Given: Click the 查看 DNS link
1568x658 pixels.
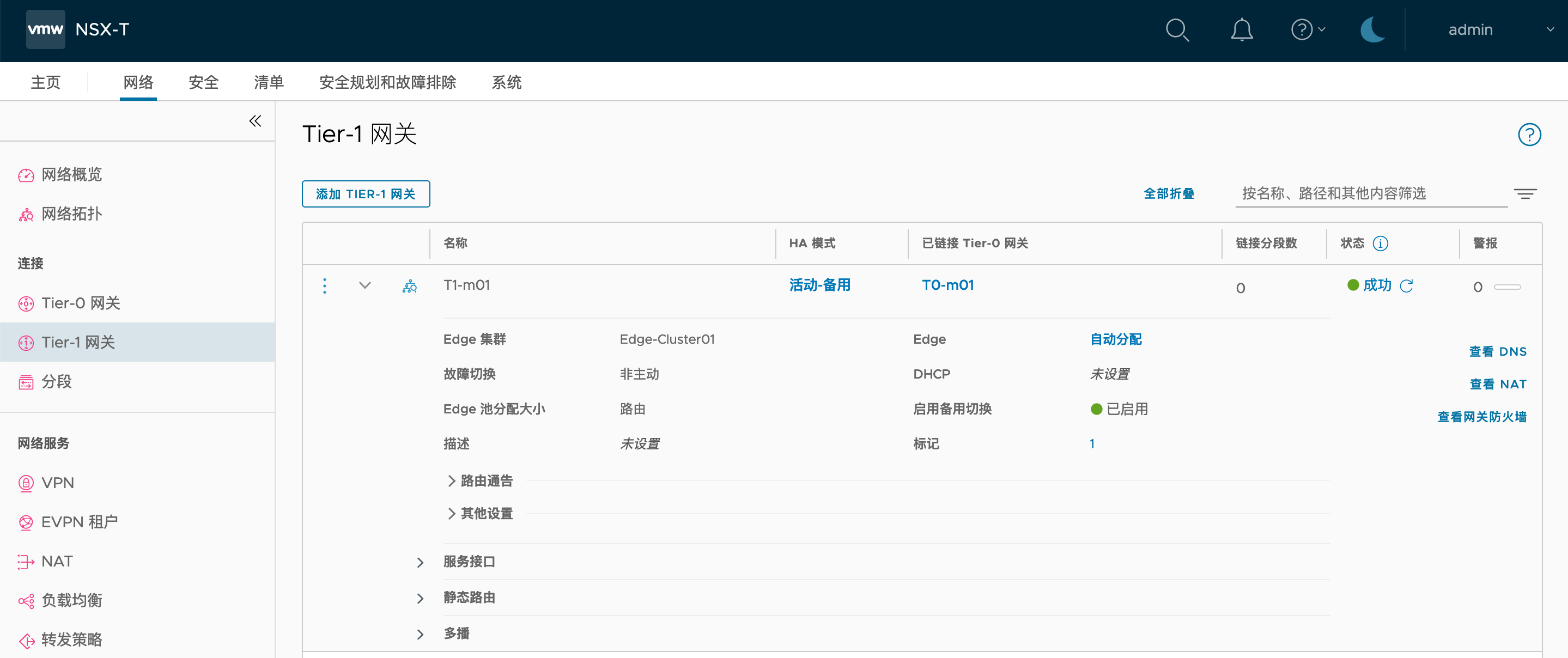Looking at the screenshot, I should (x=1497, y=352).
